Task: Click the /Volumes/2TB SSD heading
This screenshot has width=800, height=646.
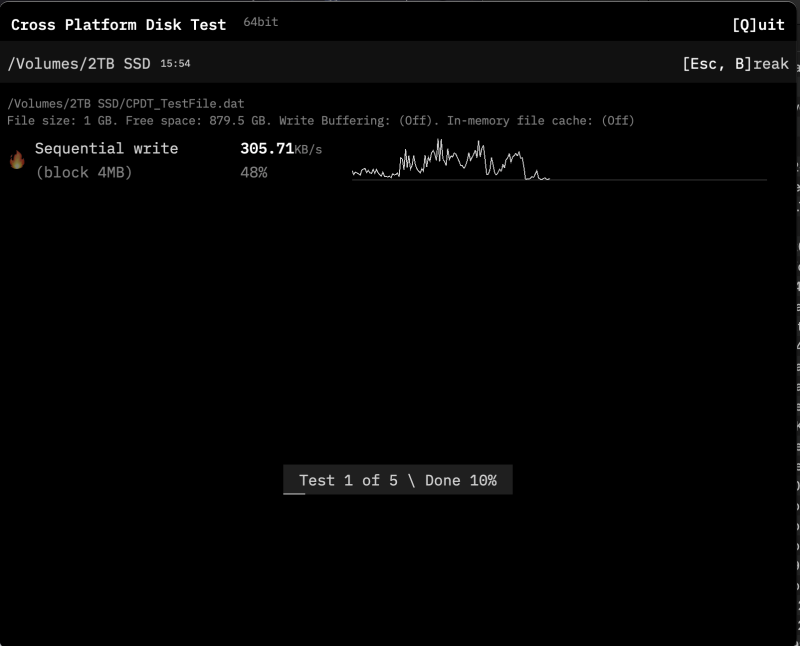Action: tap(79, 64)
